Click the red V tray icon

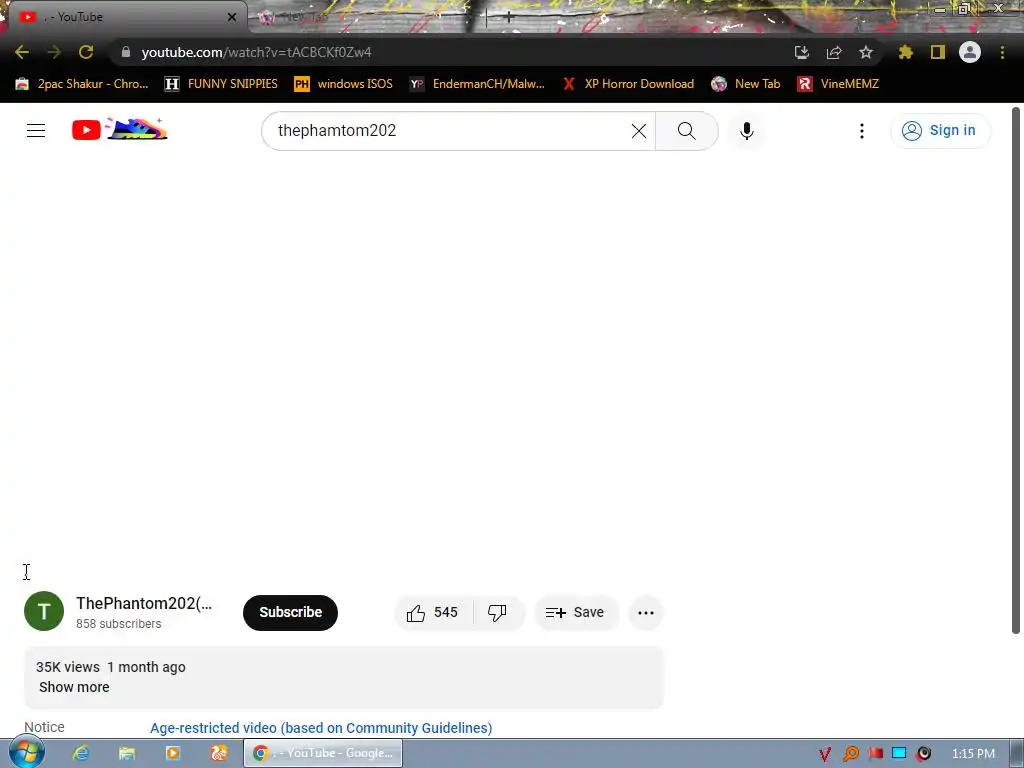[825, 754]
